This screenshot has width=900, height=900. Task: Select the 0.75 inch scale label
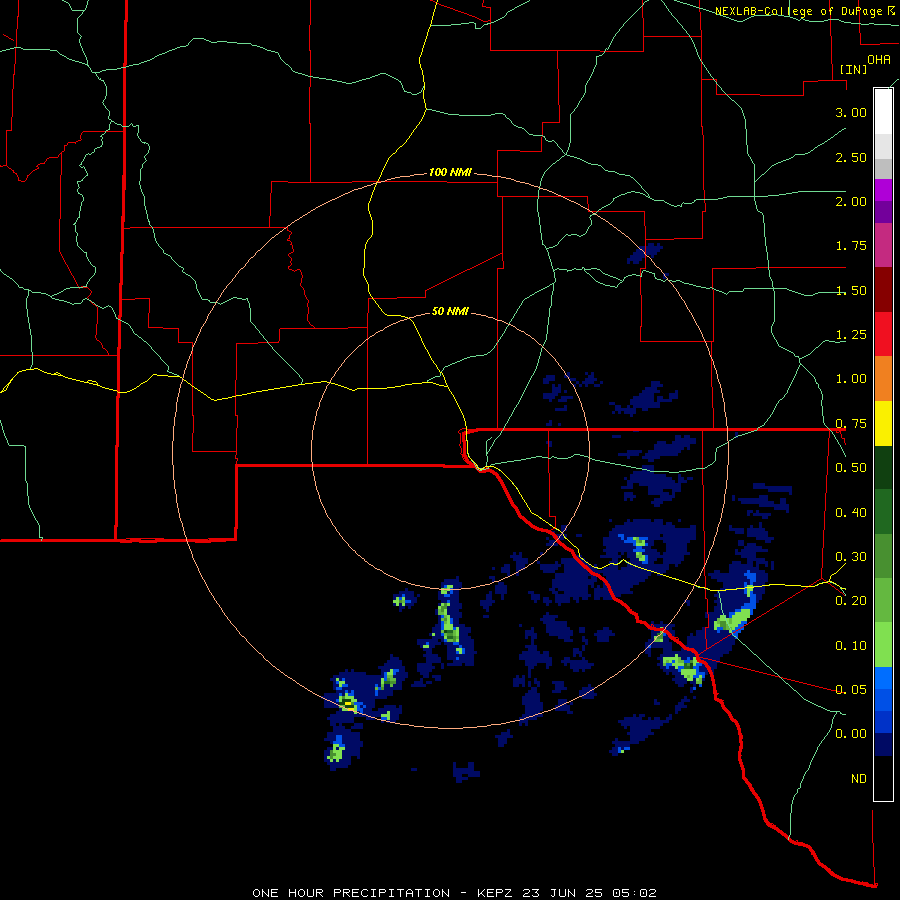pyautogui.click(x=851, y=424)
